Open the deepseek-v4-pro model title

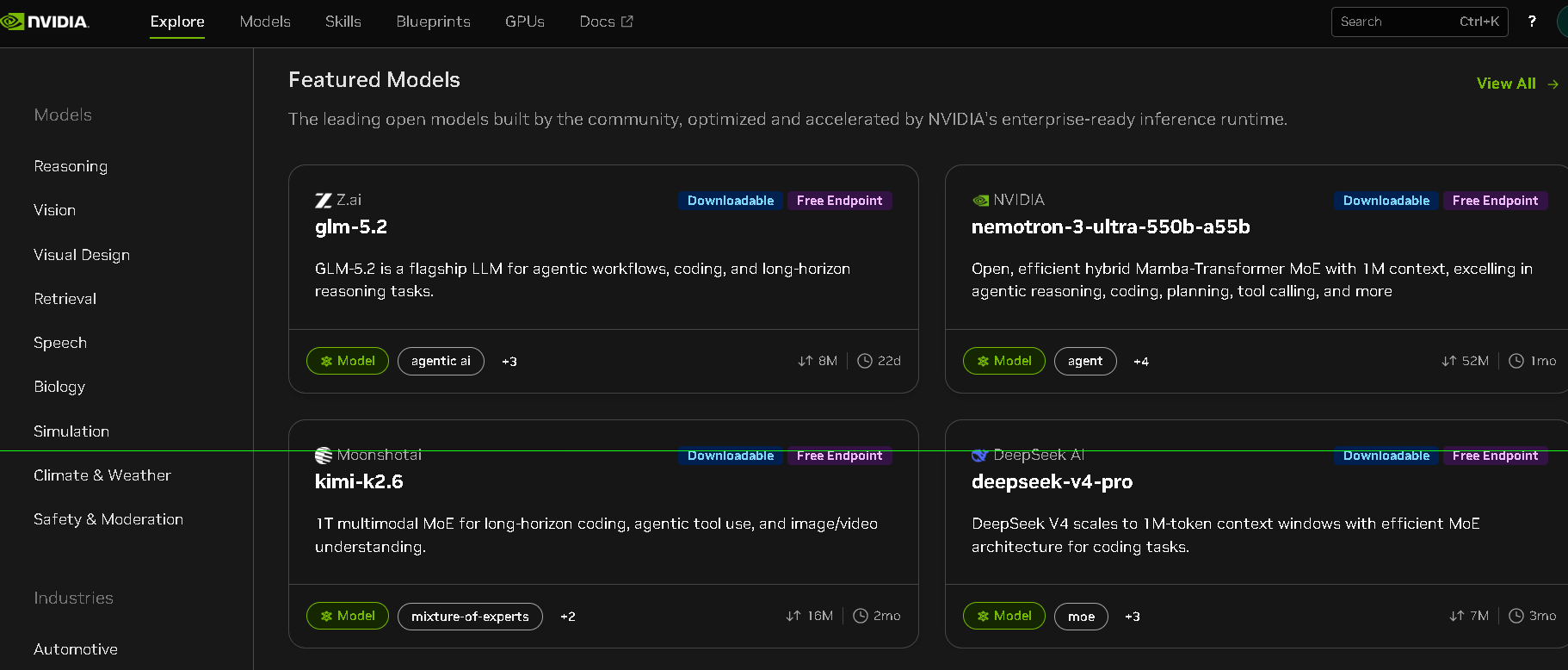pos(1053,482)
